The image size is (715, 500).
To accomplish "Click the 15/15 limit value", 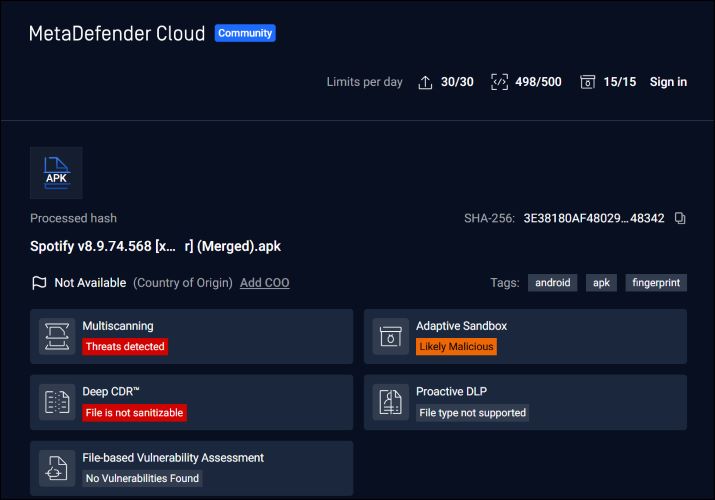I will pyautogui.click(x=619, y=82).
